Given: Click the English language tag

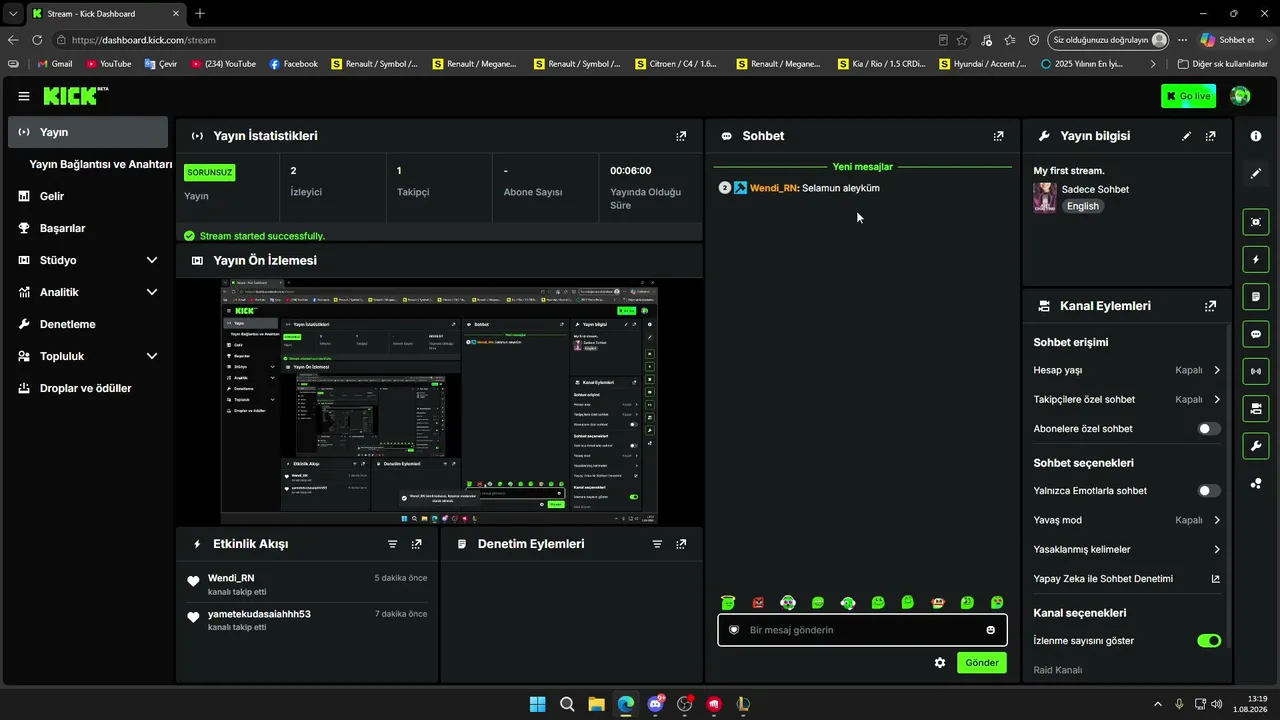Looking at the screenshot, I should [1083, 206].
